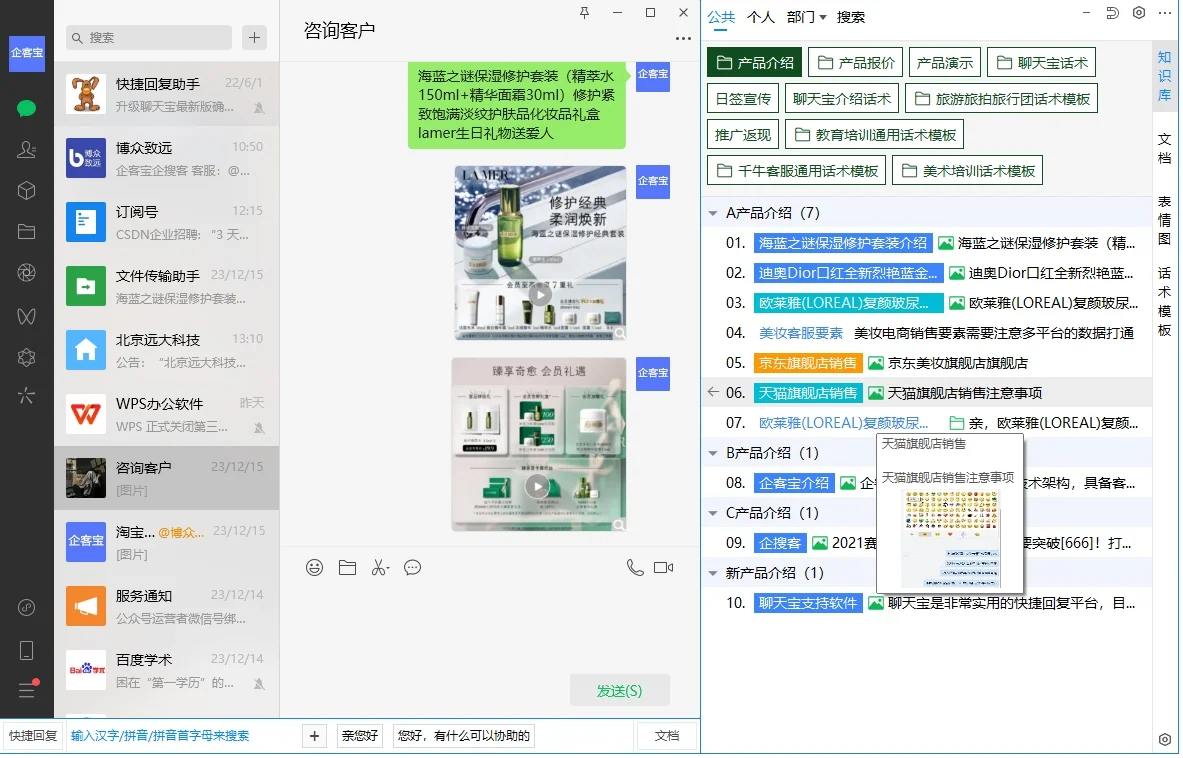1183x758 pixels.
Task: Click the cube-shaped favorites sidebar icon
Action: pyautogui.click(x=26, y=191)
